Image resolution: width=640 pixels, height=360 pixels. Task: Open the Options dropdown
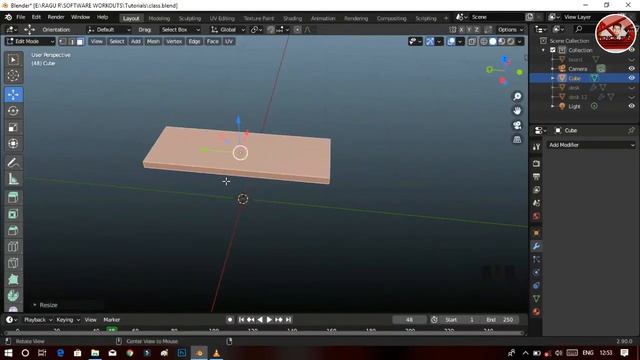[x=510, y=29]
